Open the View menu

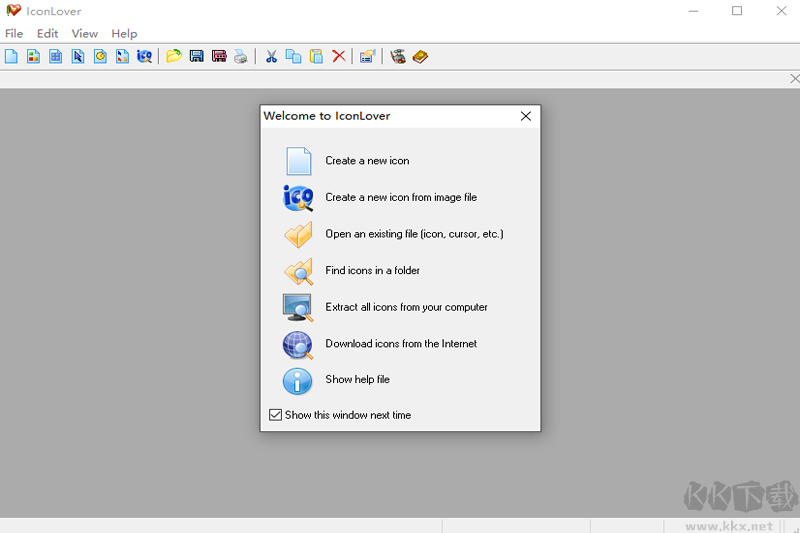pyautogui.click(x=85, y=34)
